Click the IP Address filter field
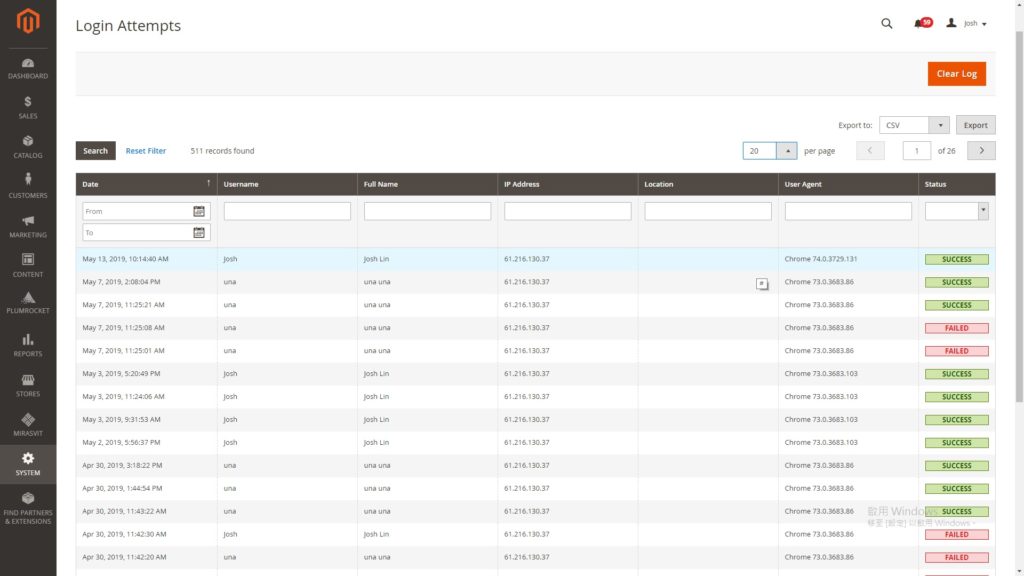Viewport: 1024px width, 576px height. pos(568,211)
